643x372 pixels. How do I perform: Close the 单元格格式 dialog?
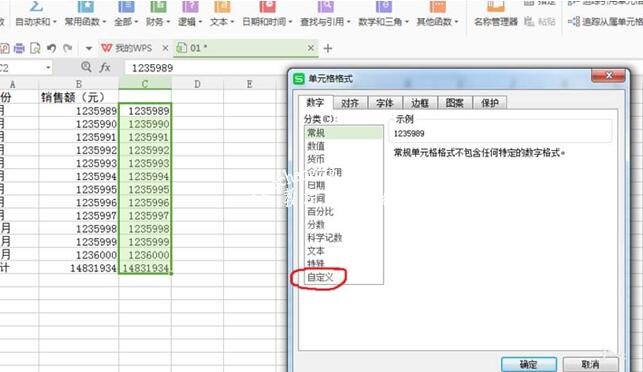[x=609, y=75]
